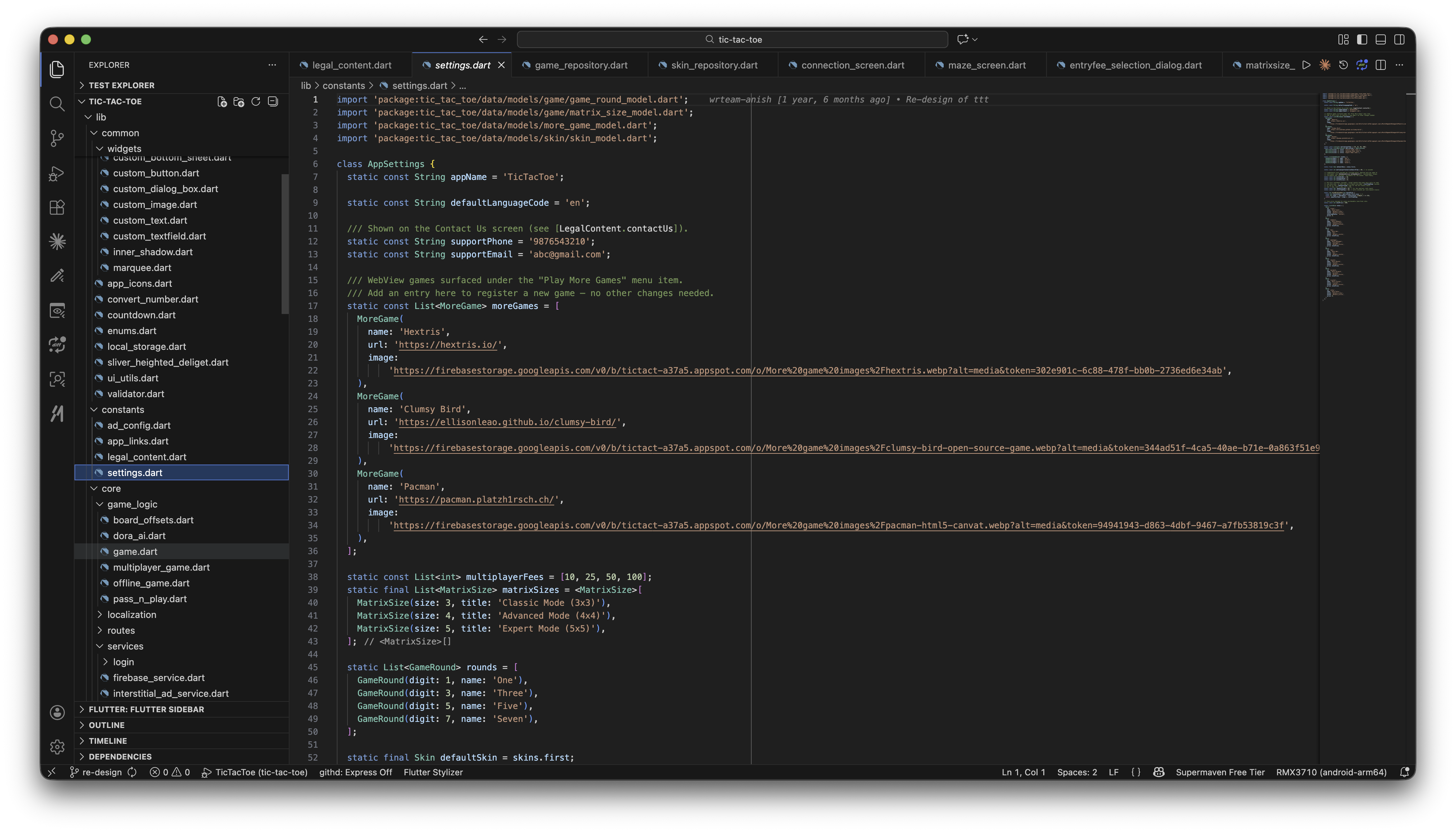The height and width of the screenshot is (833, 1456).
Task: Open customize layout in title bar
Action: pyautogui.click(x=1344, y=39)
